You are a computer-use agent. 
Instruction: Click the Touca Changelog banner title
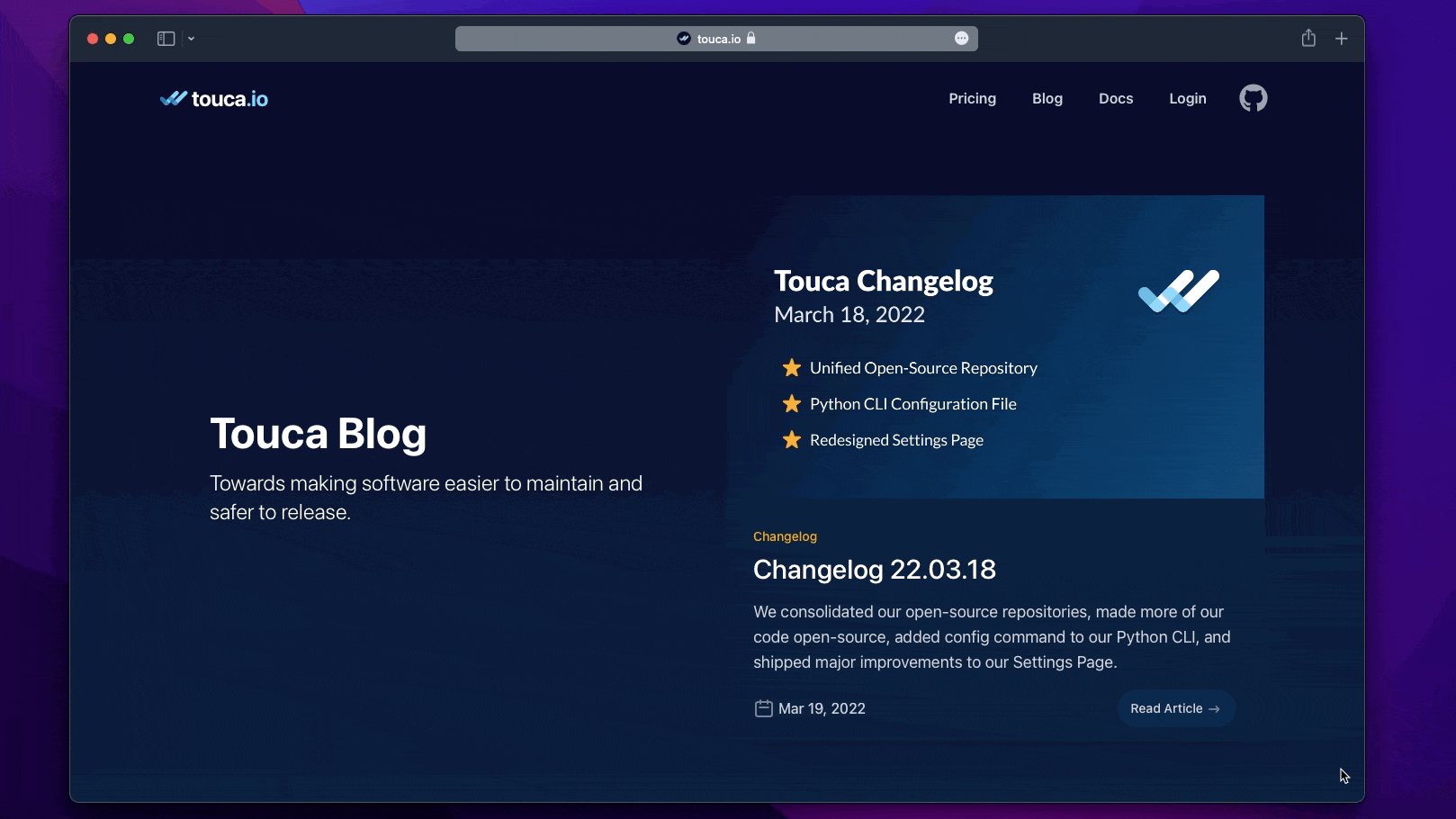tap(884, 281)
